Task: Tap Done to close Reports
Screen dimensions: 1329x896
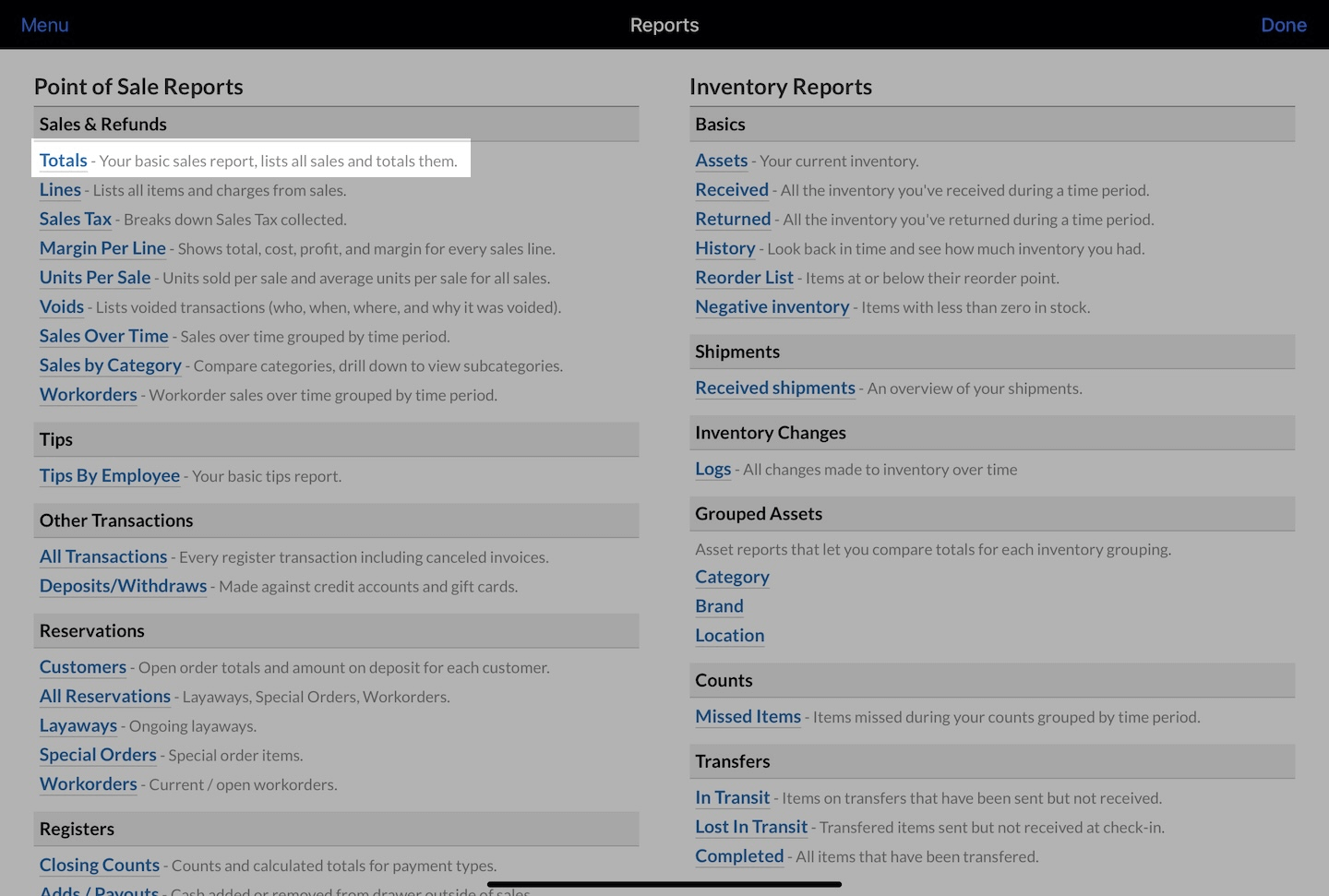Action: point(1283,25)
